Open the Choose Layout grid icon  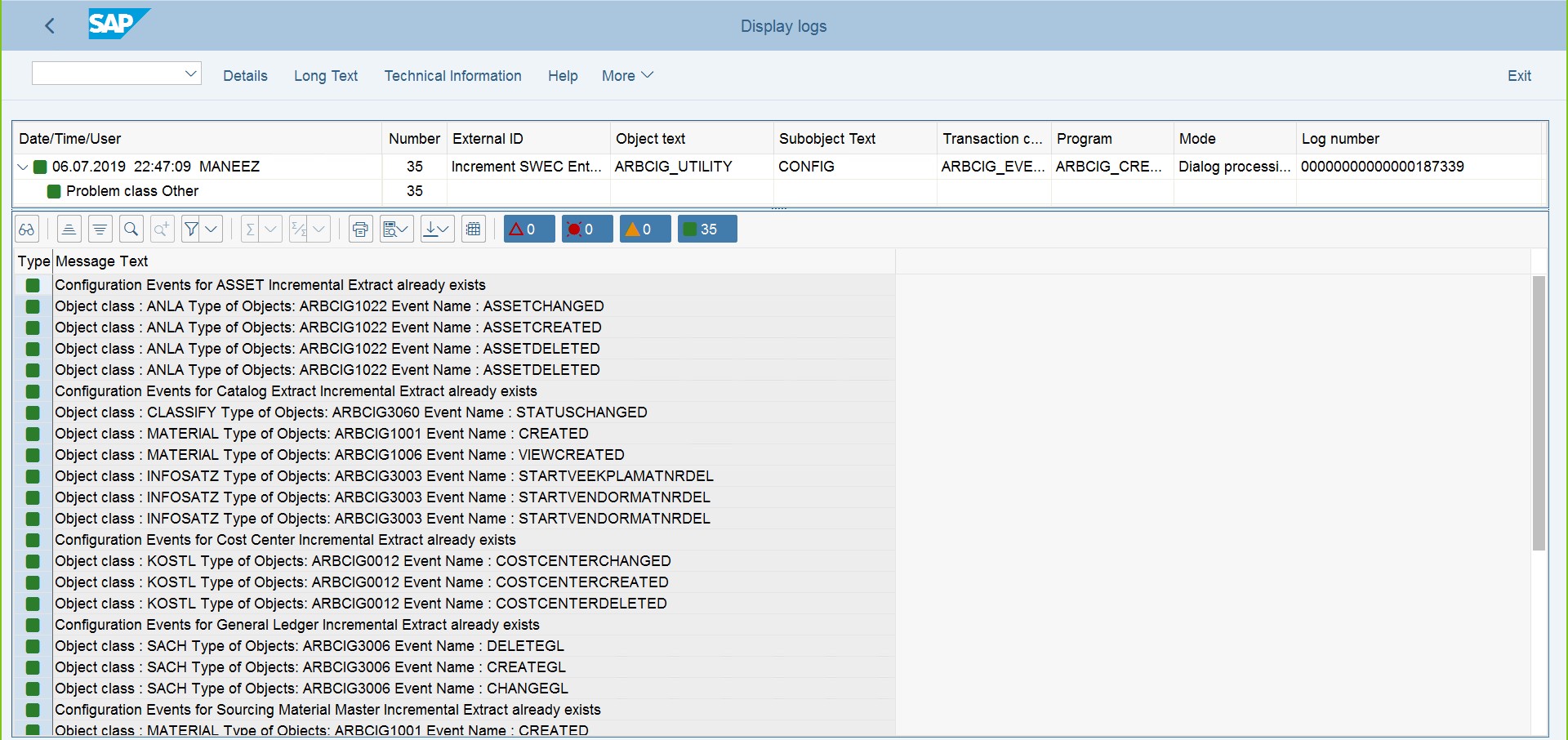click(474, 229)
